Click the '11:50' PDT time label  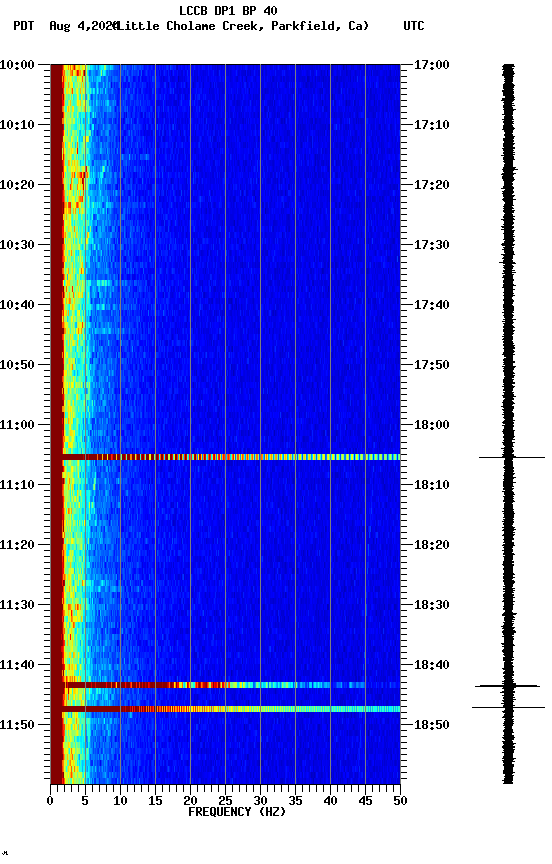pyautogui.click(x=17, y=725)
